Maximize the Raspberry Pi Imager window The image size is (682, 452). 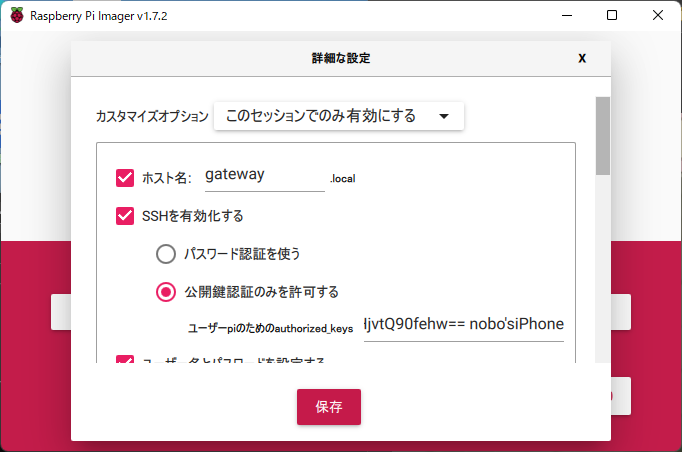coord(612,16)
